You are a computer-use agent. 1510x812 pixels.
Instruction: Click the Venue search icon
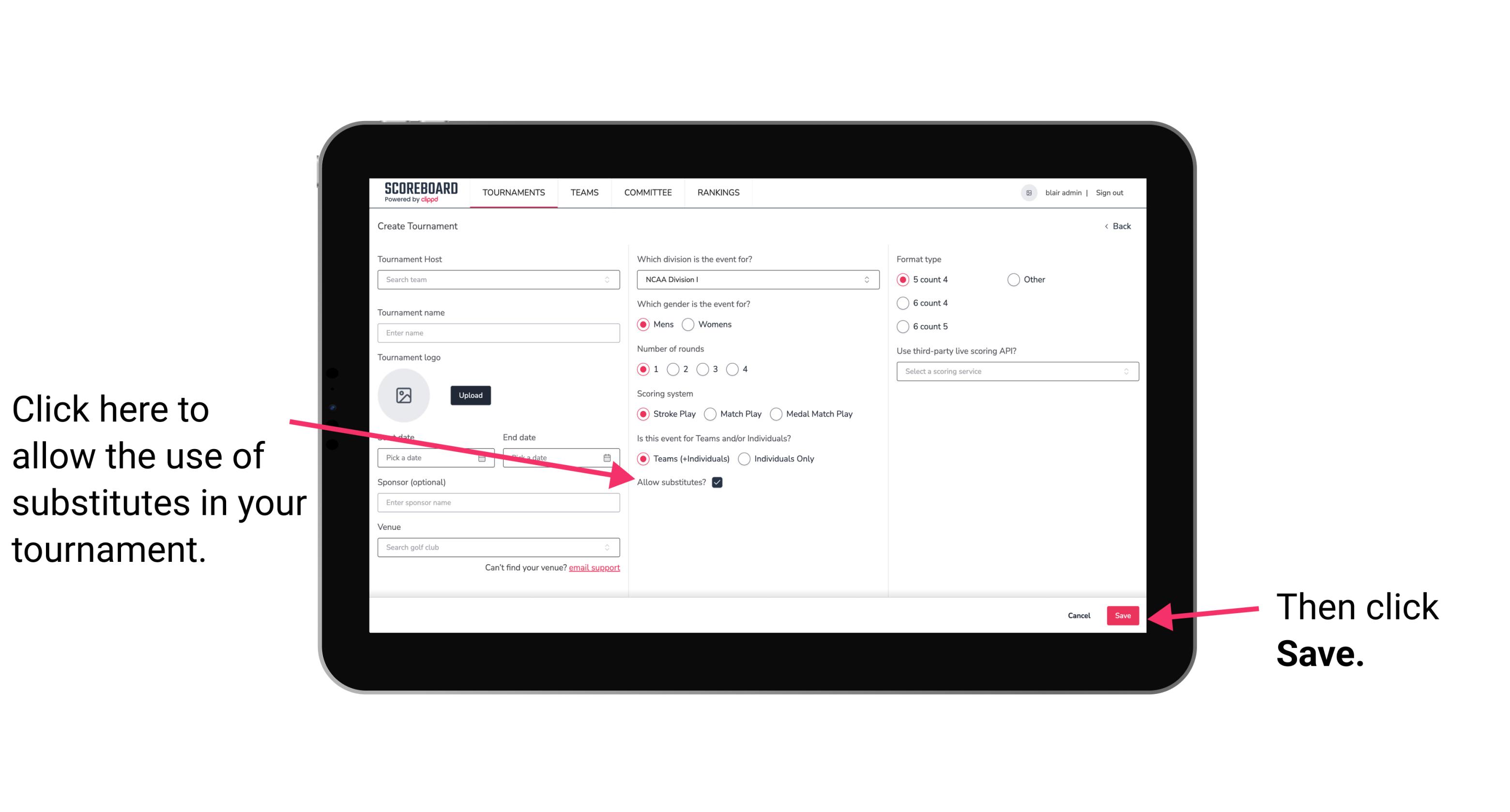[x=610, y=547]
